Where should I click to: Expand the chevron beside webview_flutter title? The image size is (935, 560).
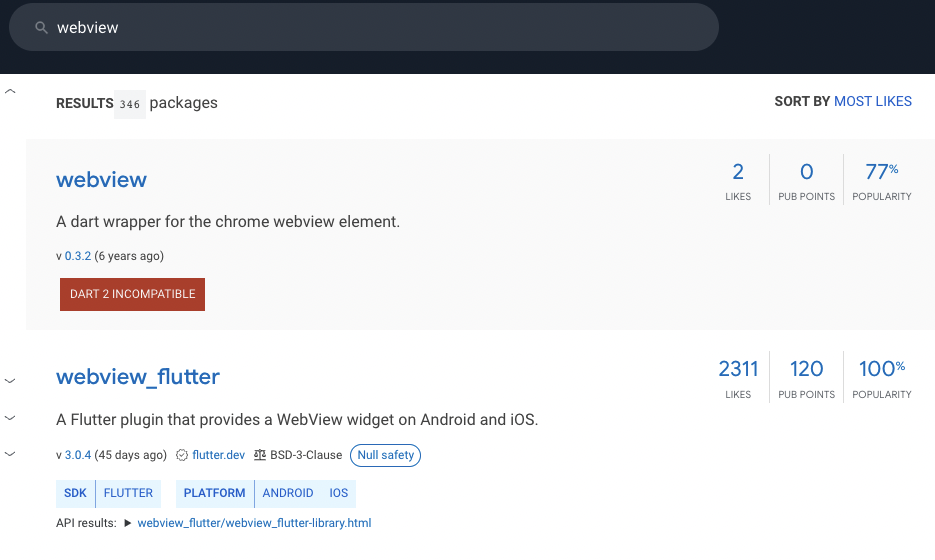(10, 380)
